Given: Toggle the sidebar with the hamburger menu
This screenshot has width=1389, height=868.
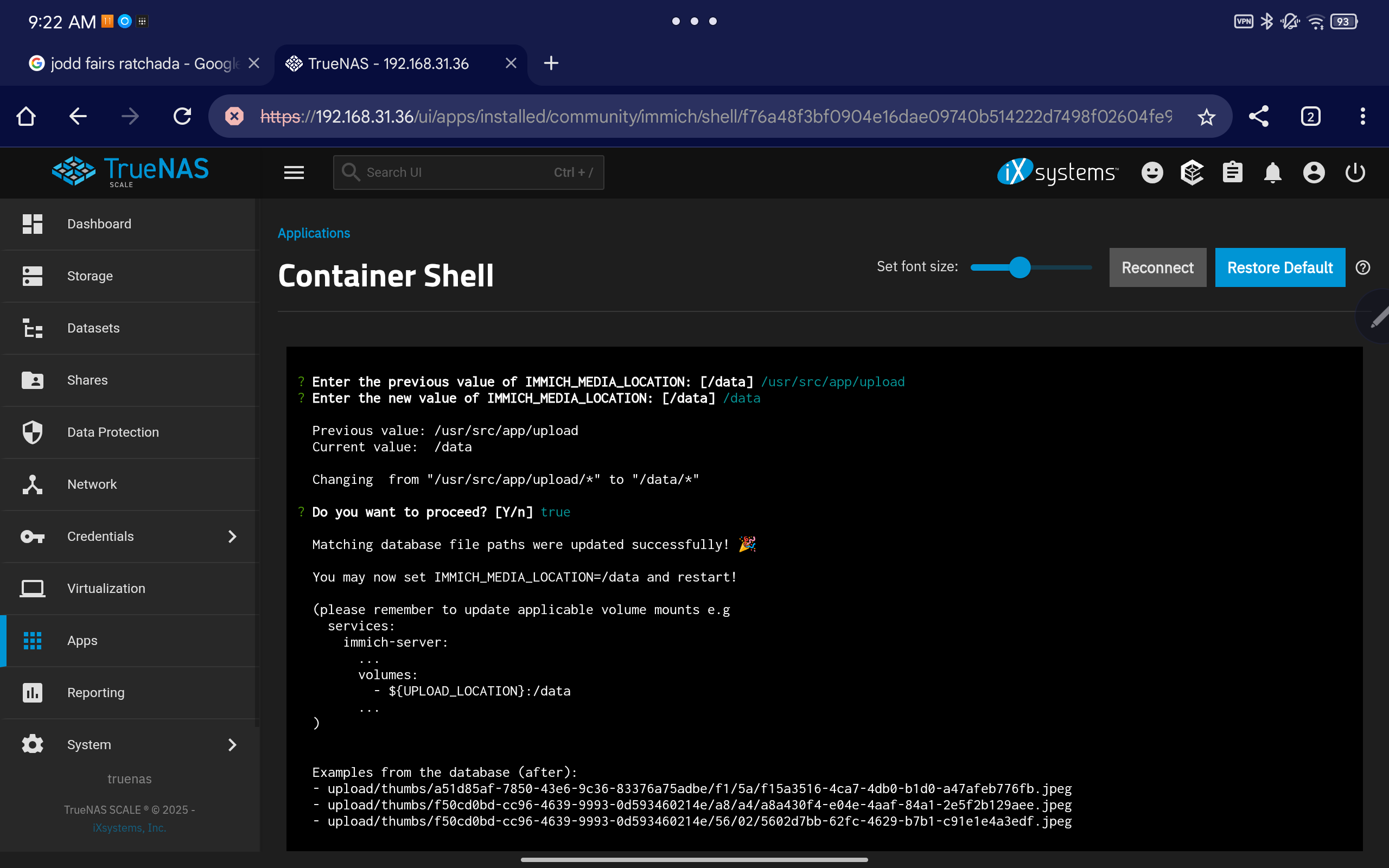Looking at the screenshot, I should pos(294,172).
